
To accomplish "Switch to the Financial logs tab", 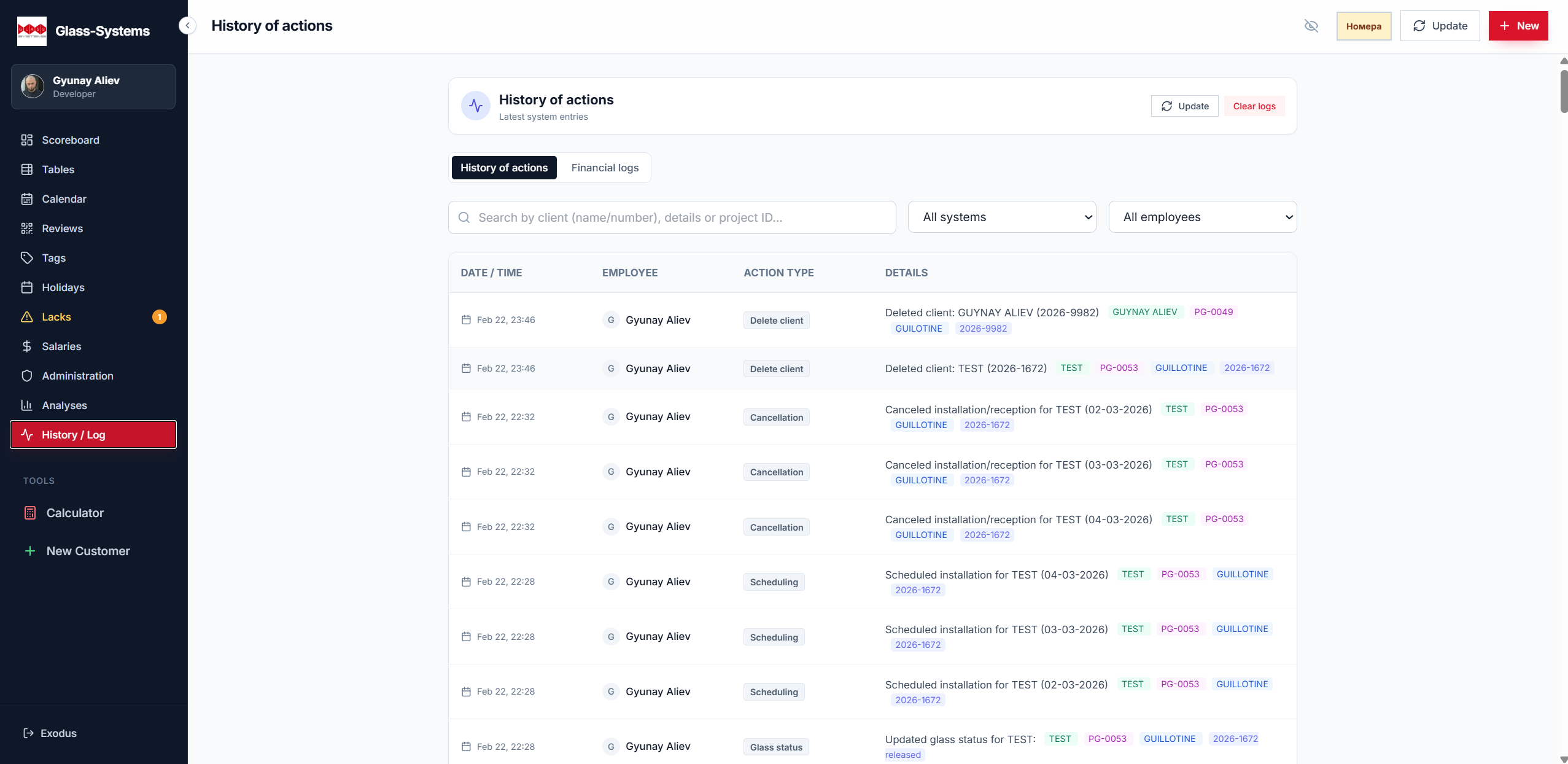I will (604, 168).
